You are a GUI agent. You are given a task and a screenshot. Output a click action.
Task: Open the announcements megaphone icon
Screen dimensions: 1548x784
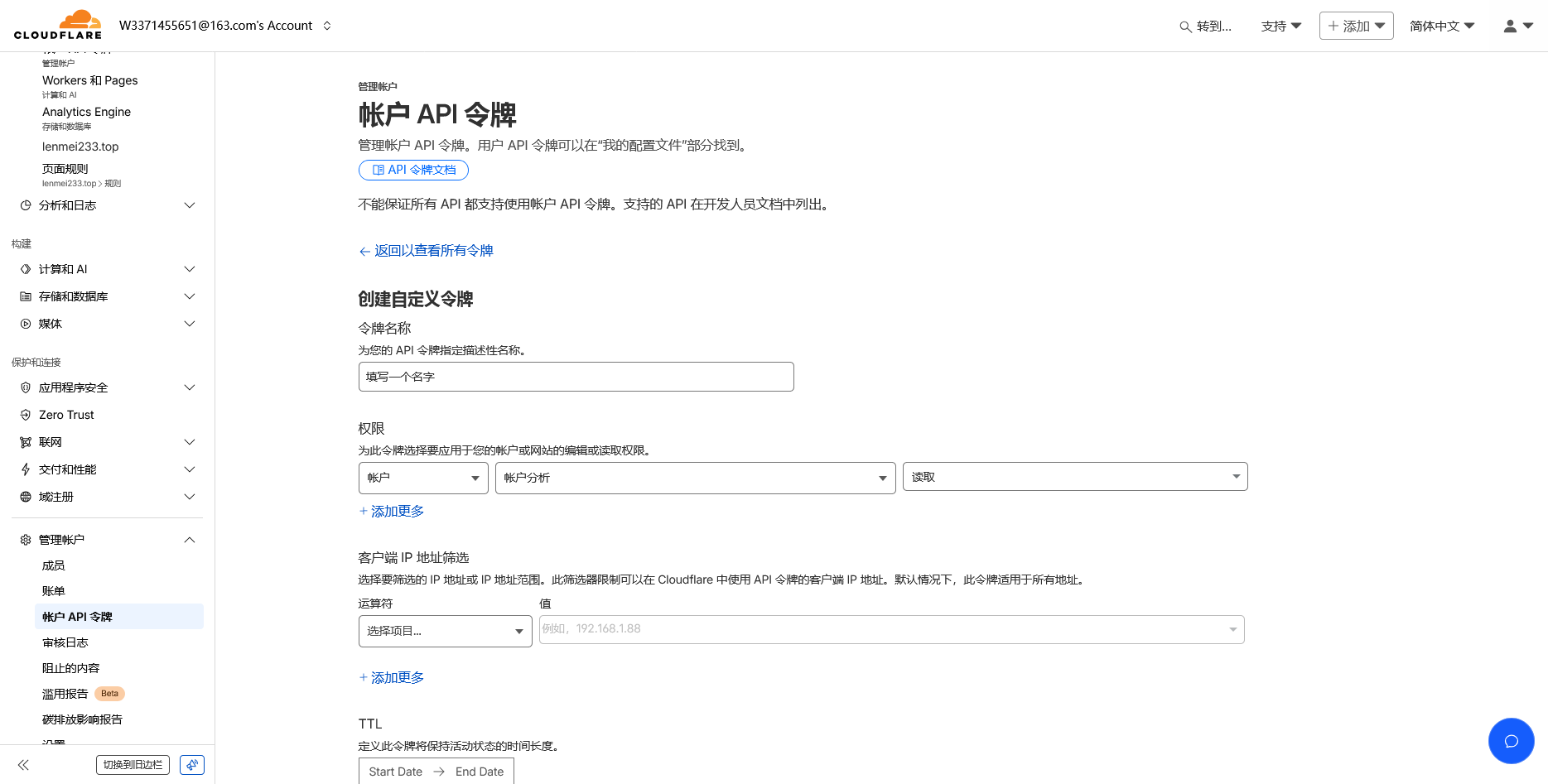[x=191, y=764]
